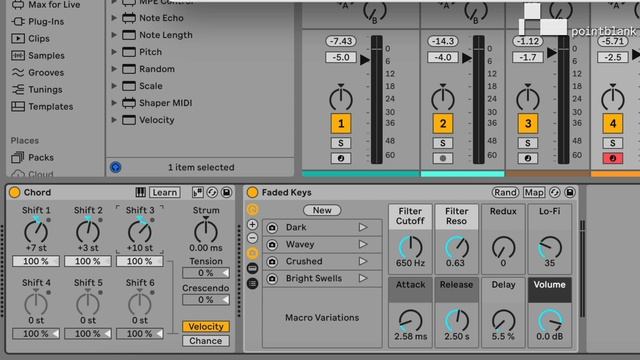This screenshot has width=640, height=360.
Task: Click the track 1 pan knob
Action: [x=341, y=98]
